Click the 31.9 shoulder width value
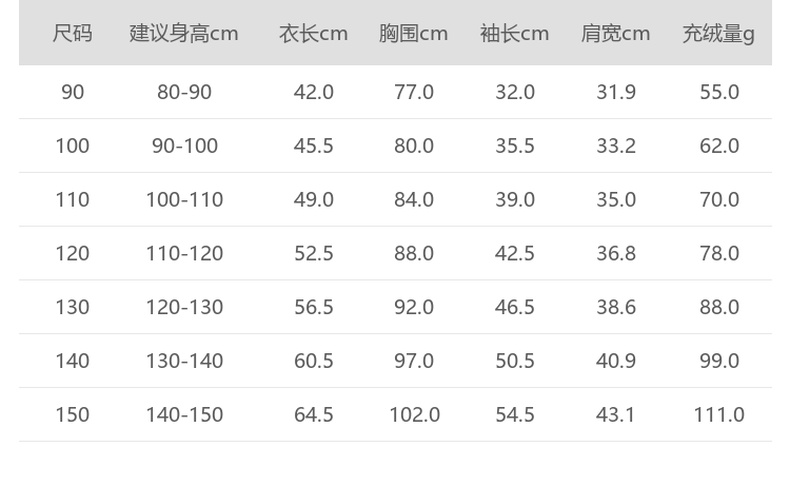 coord(615,92)
